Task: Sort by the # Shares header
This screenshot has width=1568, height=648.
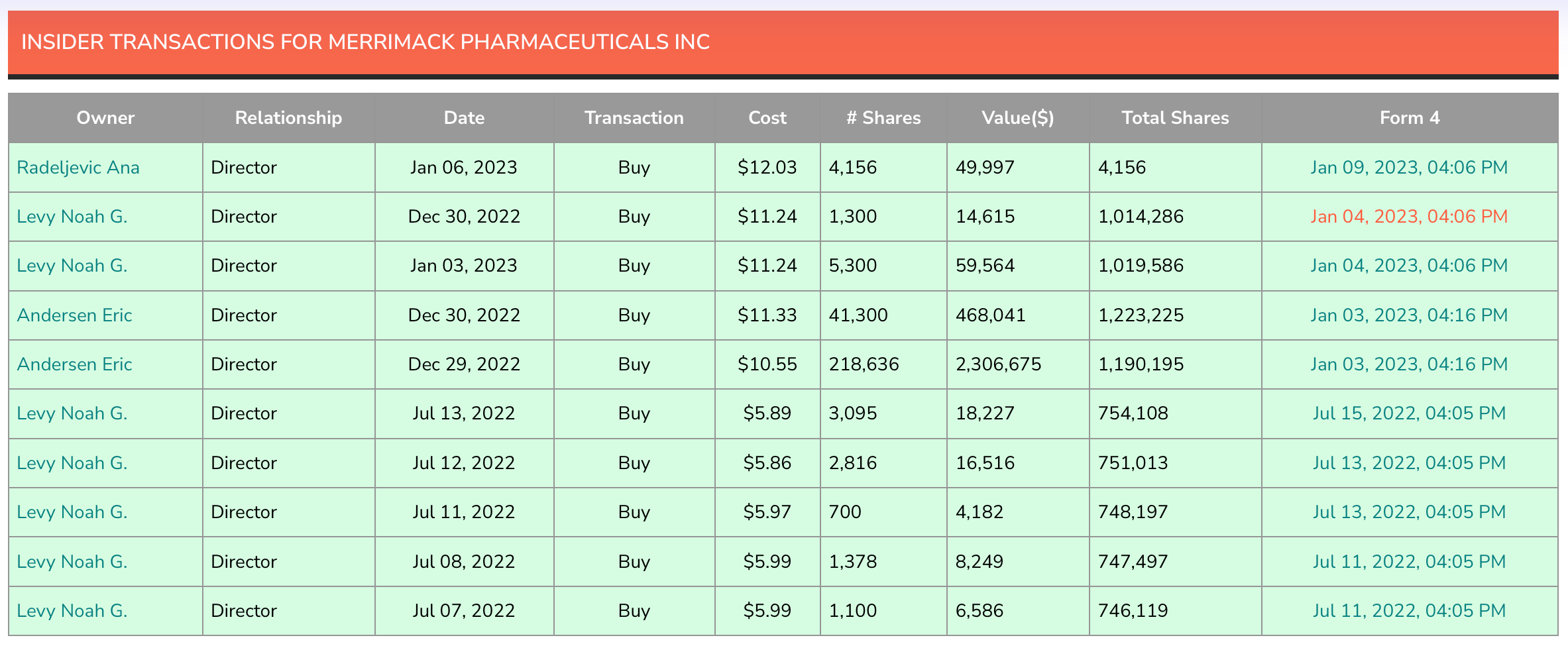Action: pyautogui.click(x=883, y=117)
